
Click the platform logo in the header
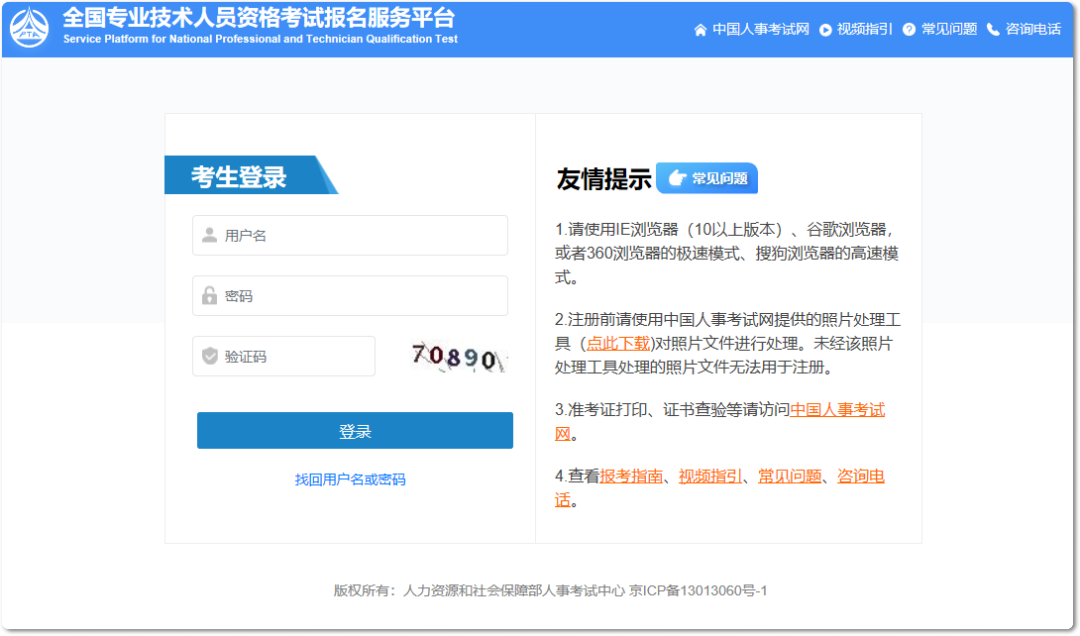[30, 29]
